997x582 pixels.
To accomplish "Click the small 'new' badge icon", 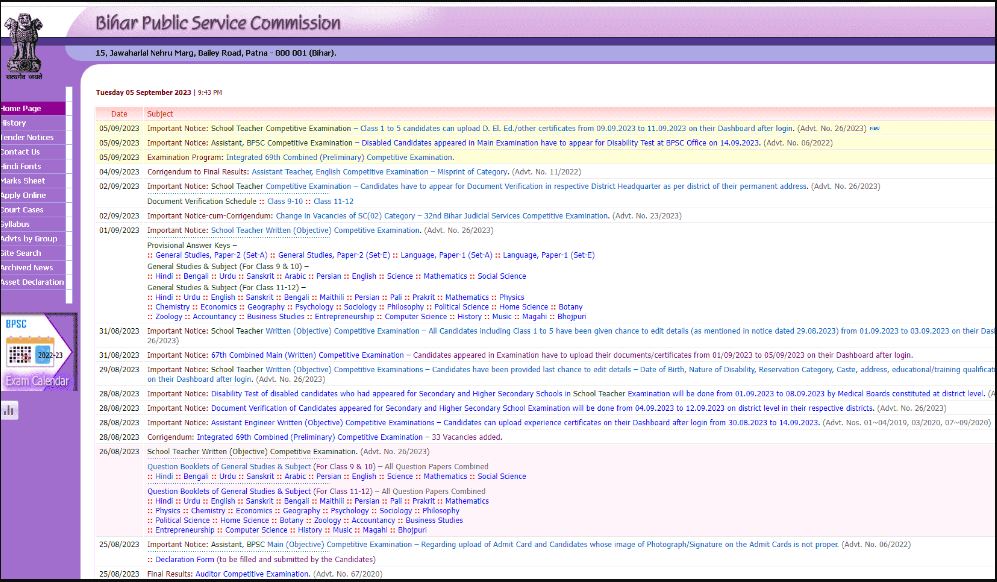I will coord(874,128).
